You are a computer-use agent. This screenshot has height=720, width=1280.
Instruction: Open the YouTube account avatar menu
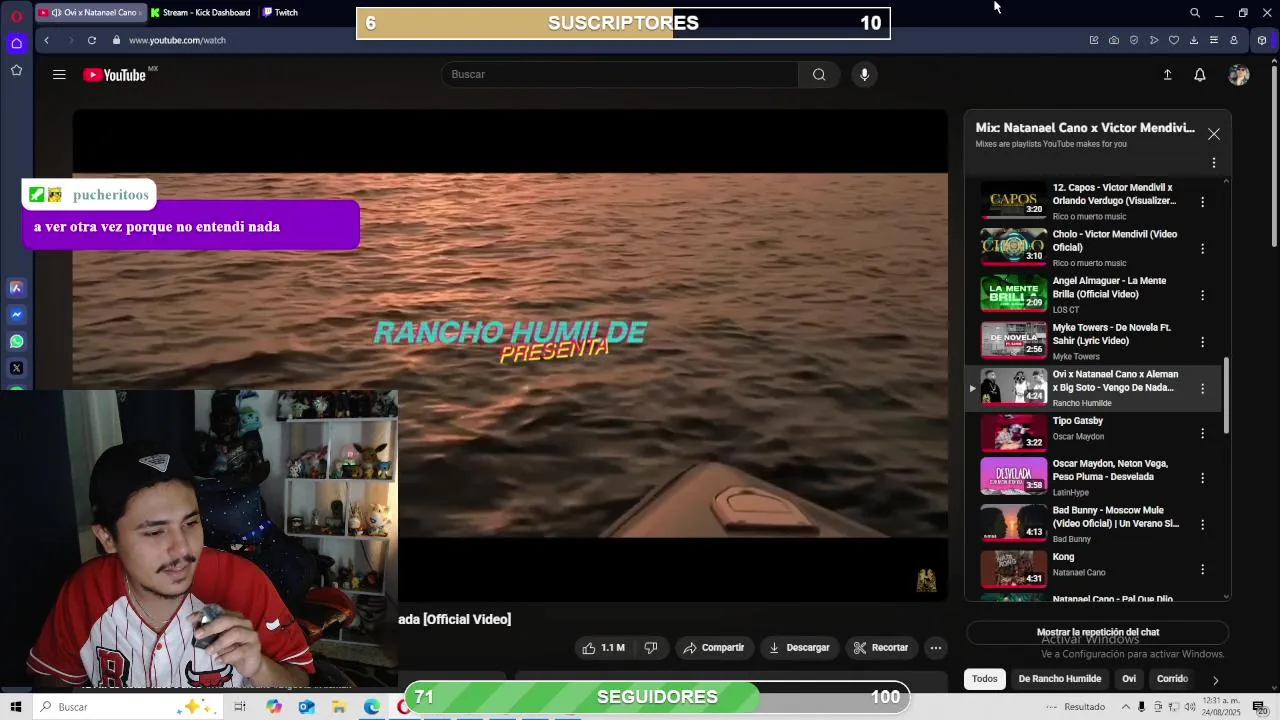[1239, 75]
